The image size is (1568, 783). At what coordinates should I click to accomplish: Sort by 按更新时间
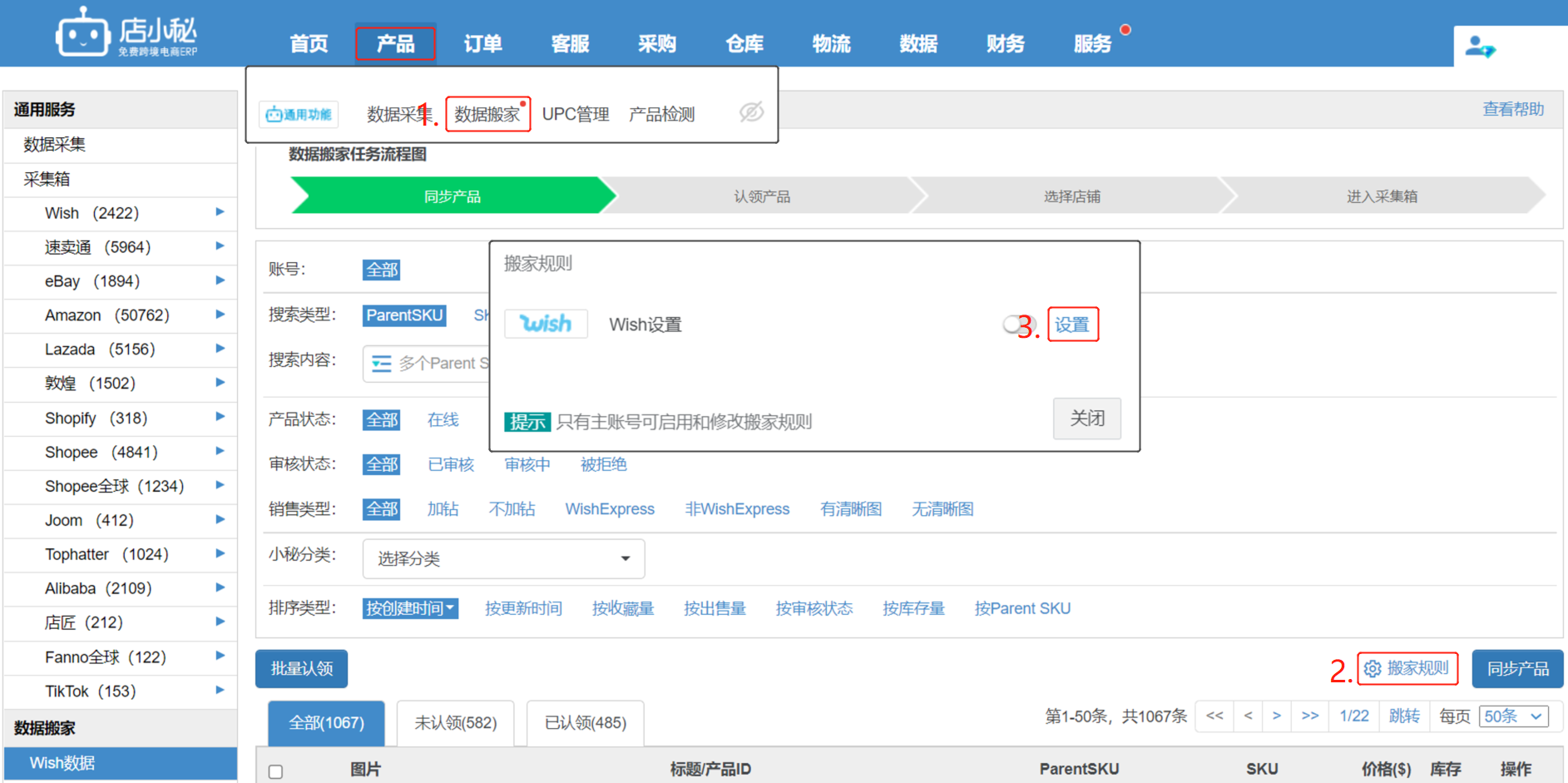pyautogui.click(x=523, y=608)
